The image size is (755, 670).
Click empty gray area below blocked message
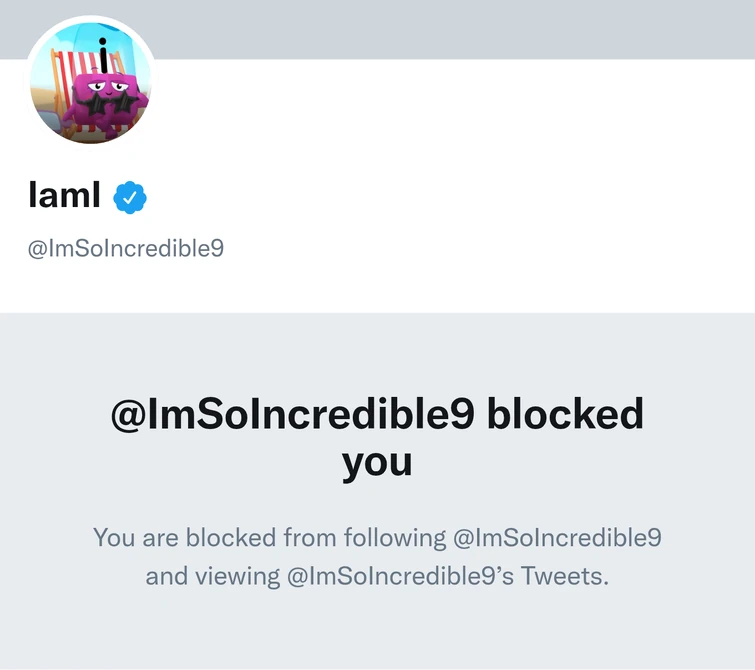377,635
